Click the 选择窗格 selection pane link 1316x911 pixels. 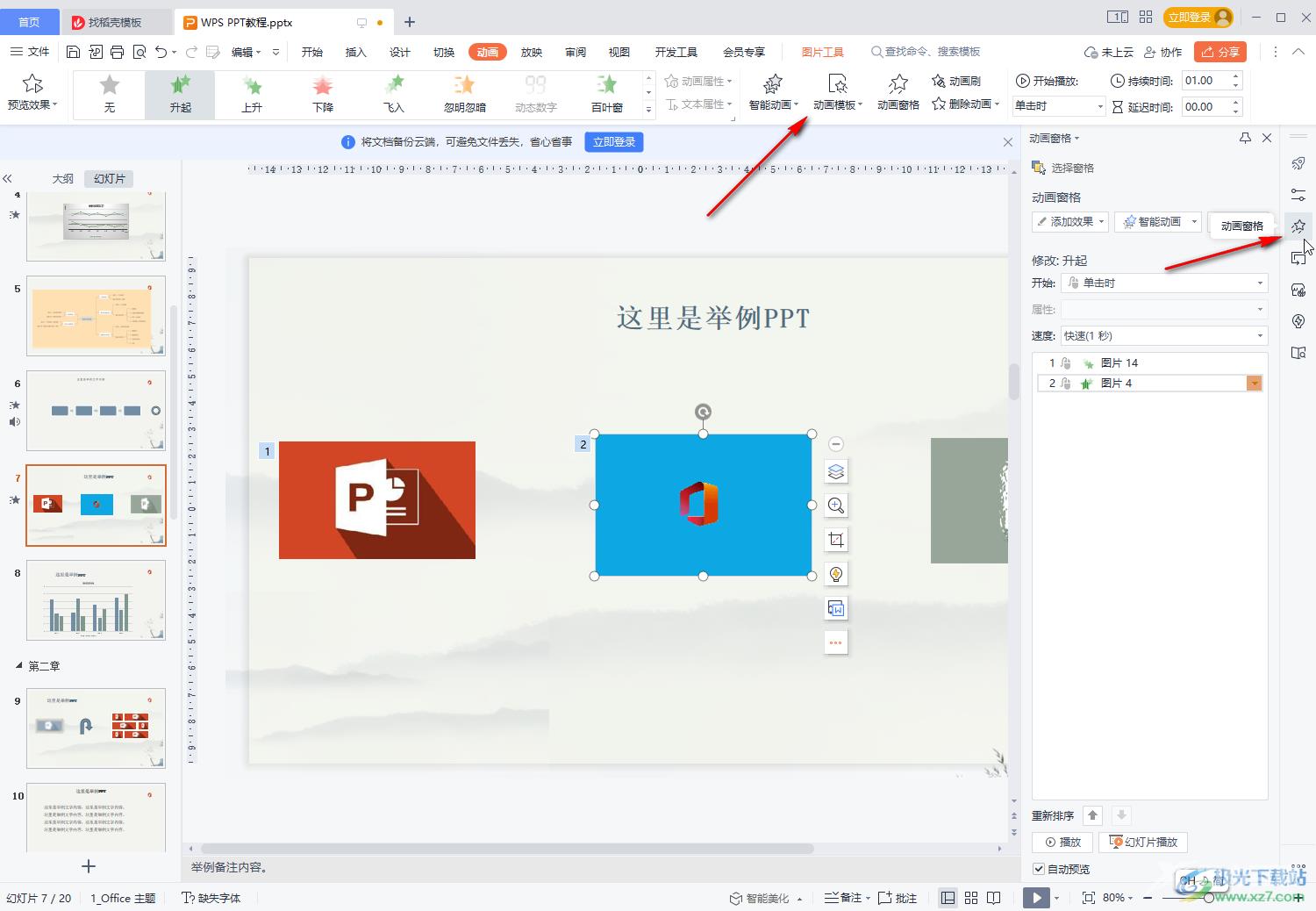point(1063,168)
